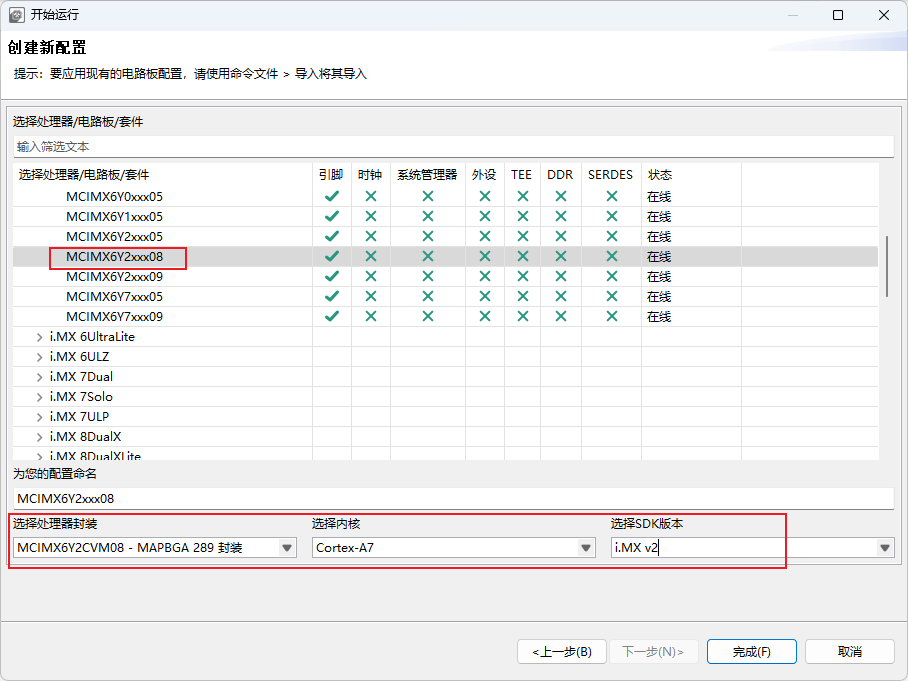Click the clock X icon for MCIMX6Y1xxx05
Viewport: 908px width, 681px height.
click(x=370, y=217)
